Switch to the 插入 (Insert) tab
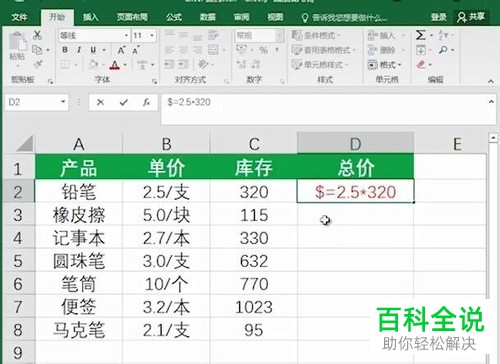The height and width of the screenshot is (364, 500). pyautogui.click(x=91, y=17)
